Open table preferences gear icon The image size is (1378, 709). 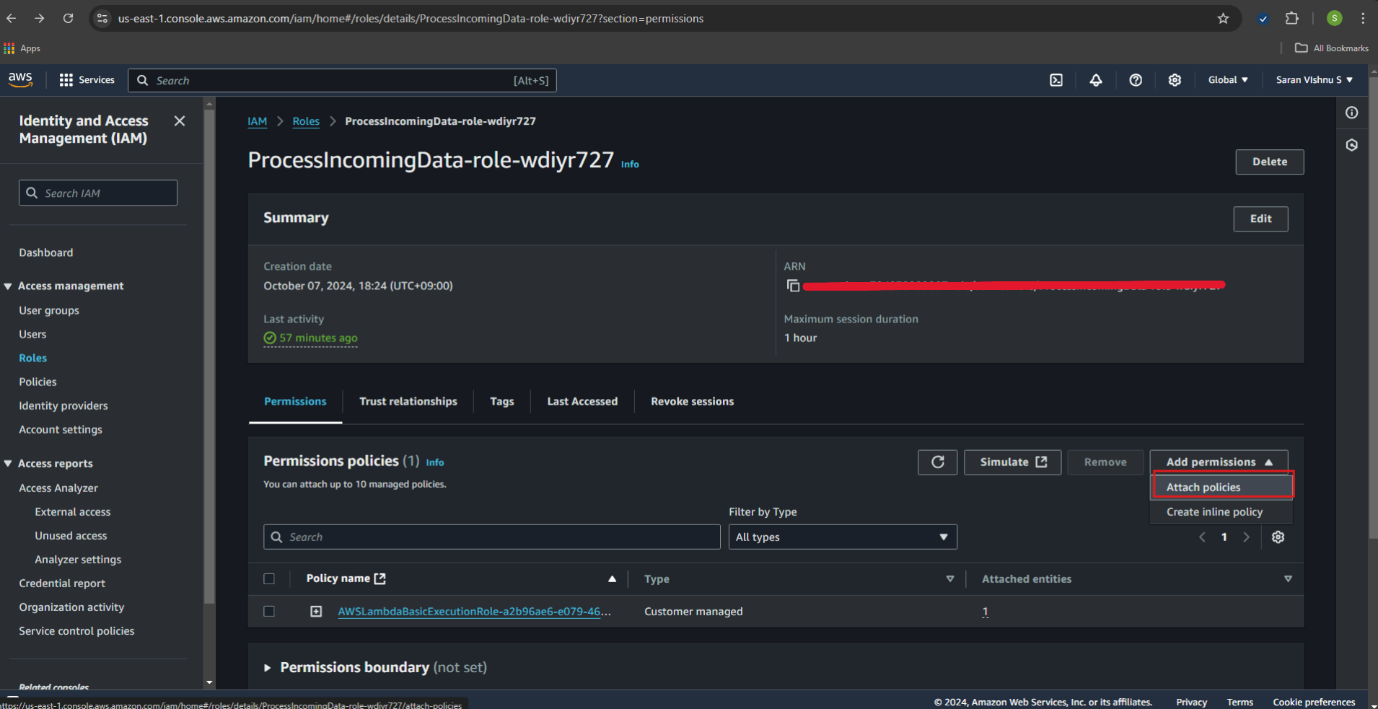(1278, 537)
